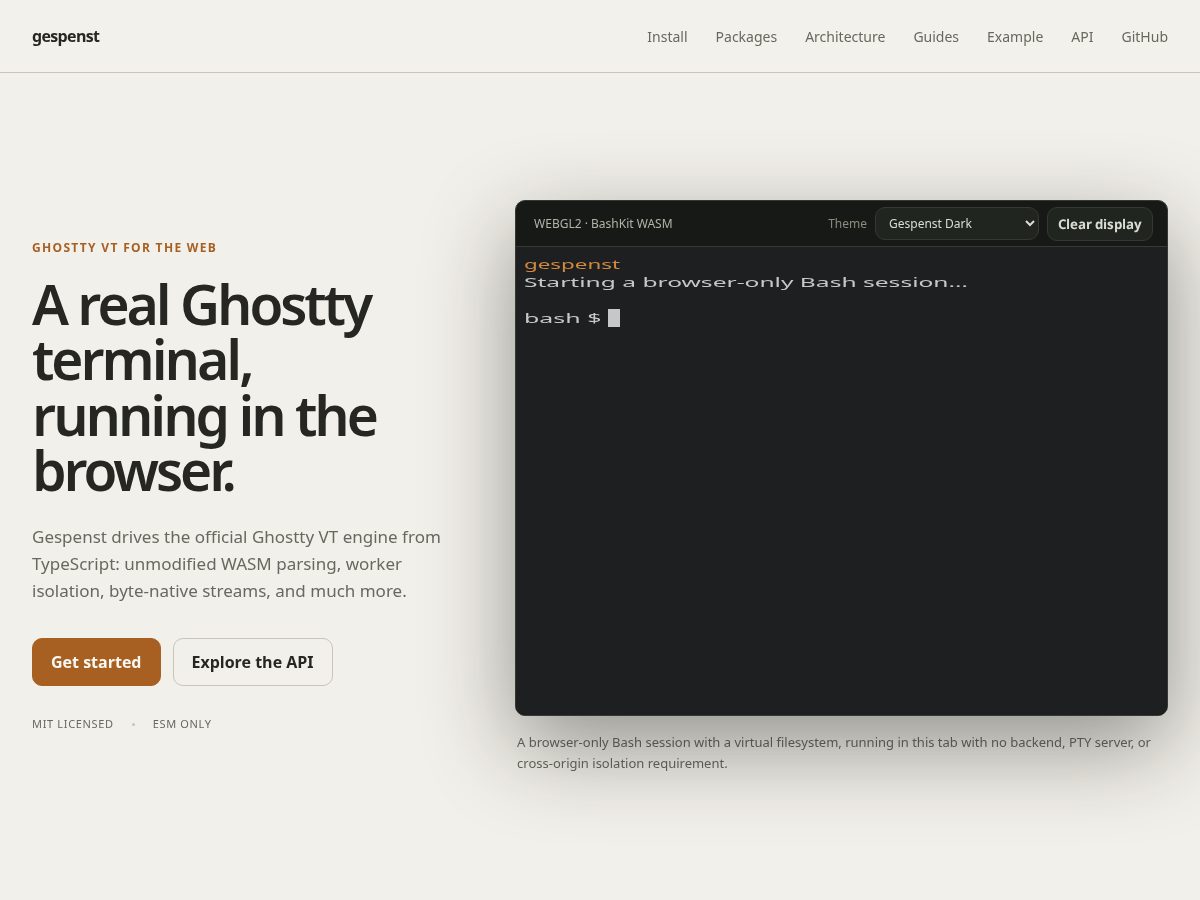Visit the GitHub link in header
This screenshot has width=1200, height=900.
tap(1144, 37)
